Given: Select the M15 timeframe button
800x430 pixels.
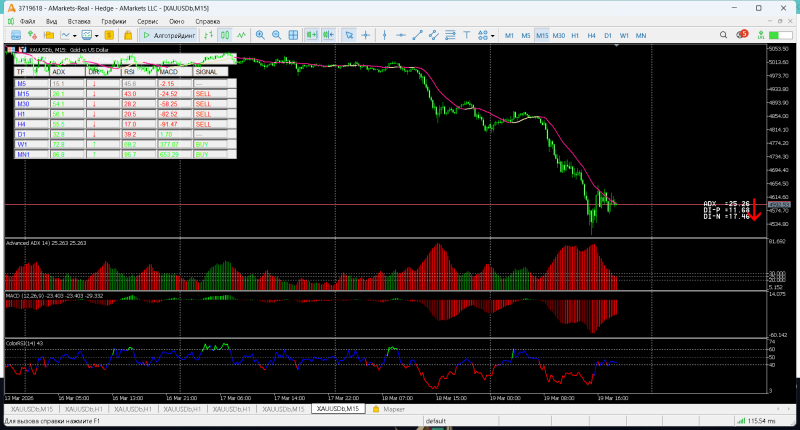Looking at the screenshot, I should (542, 35).
